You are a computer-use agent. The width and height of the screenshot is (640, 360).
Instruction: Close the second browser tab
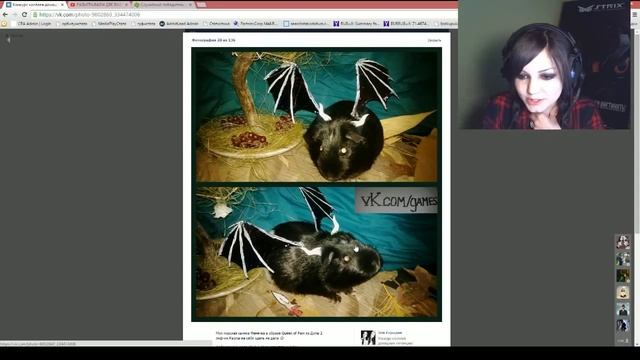click(126, 4)
